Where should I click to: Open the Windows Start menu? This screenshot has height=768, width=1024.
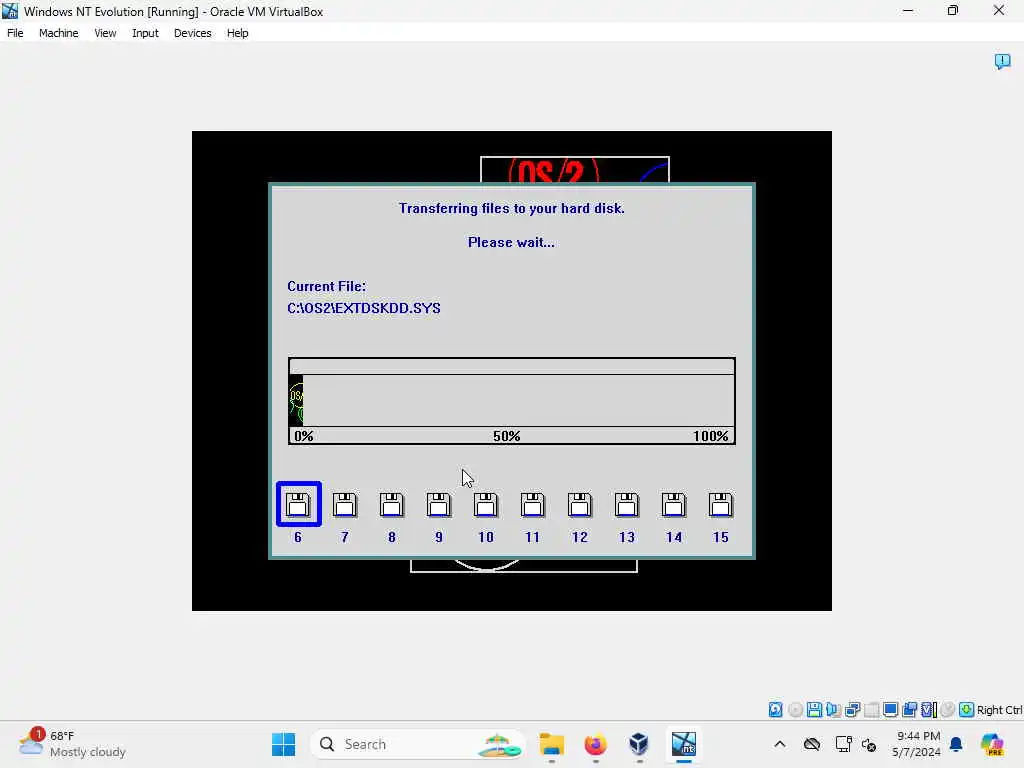click(x=283, y=744)
